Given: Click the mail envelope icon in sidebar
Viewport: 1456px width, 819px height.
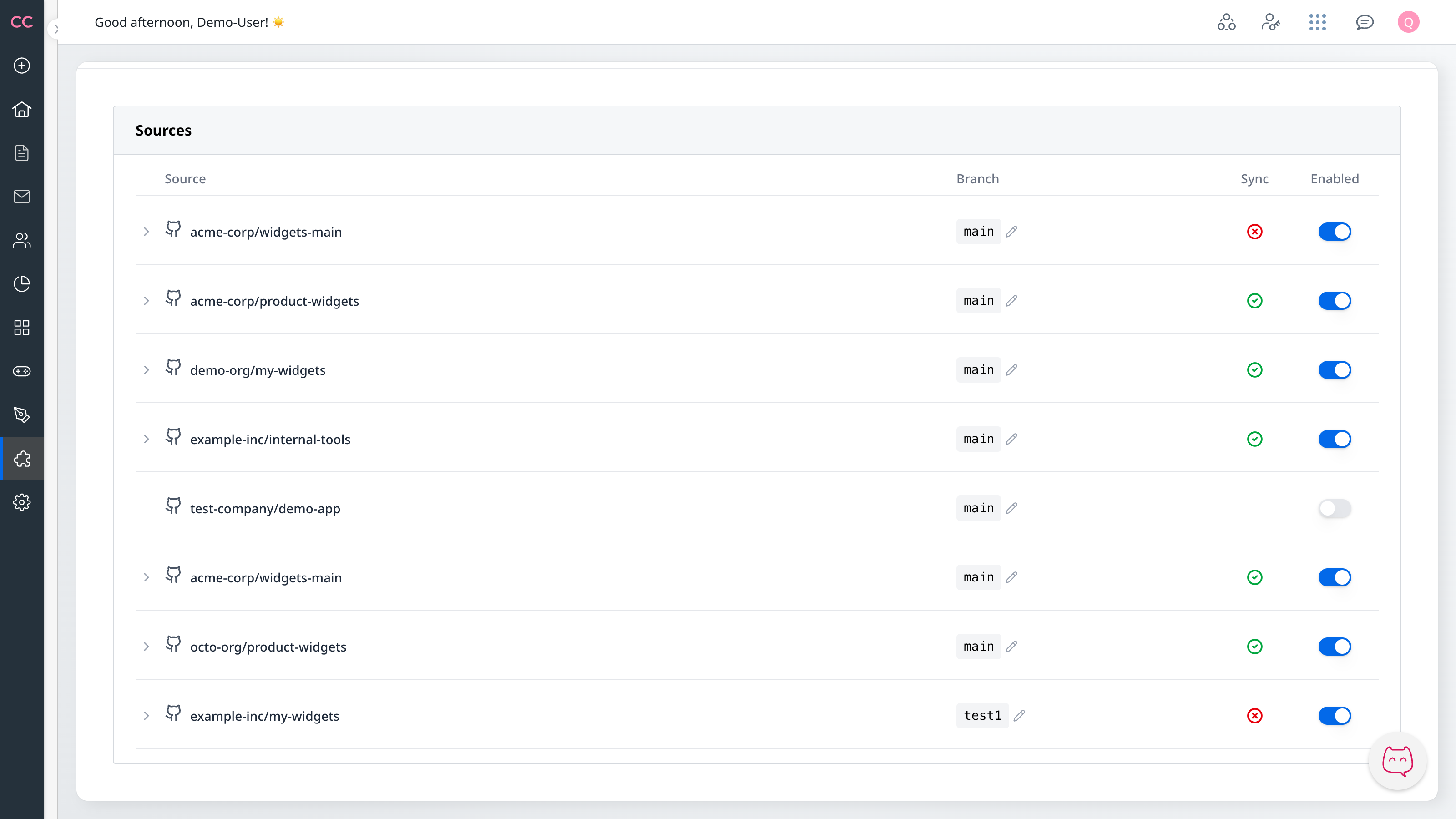Looking at the screenshot, I should pos(22,196).
